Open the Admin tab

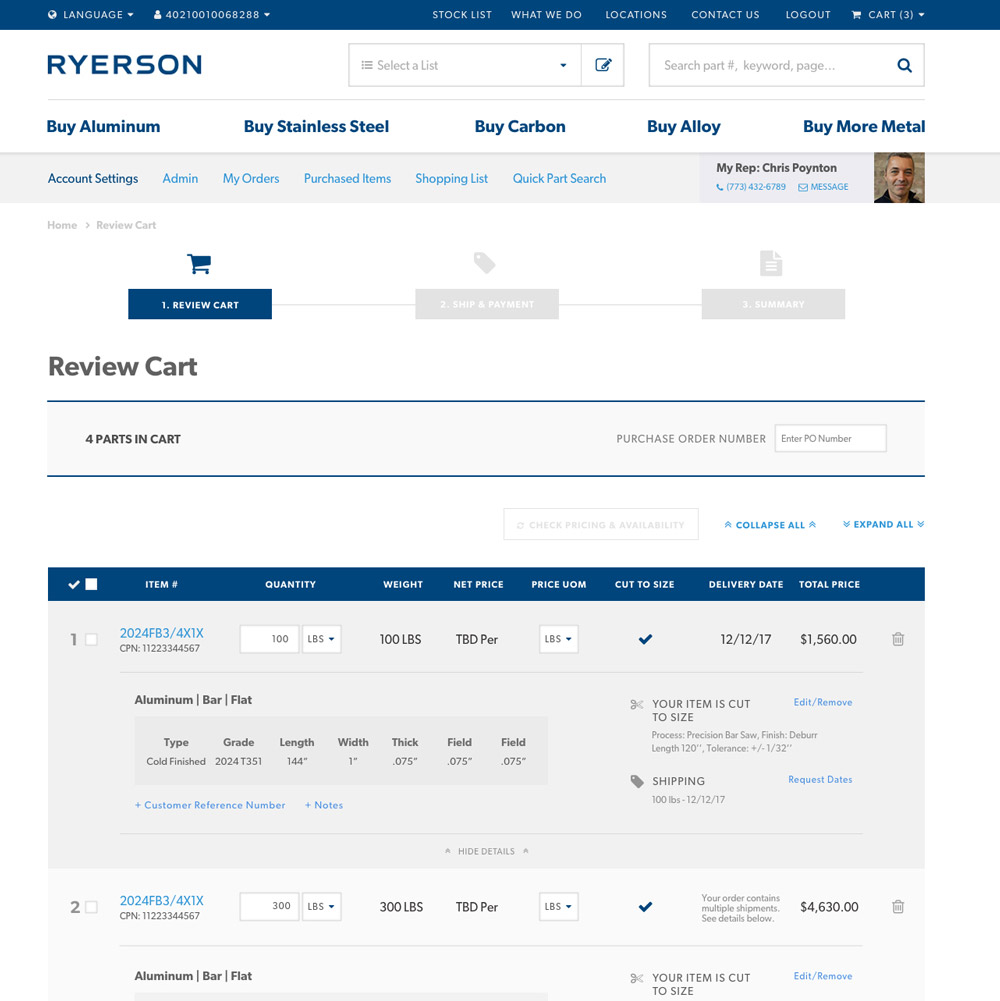coord(180,179)
